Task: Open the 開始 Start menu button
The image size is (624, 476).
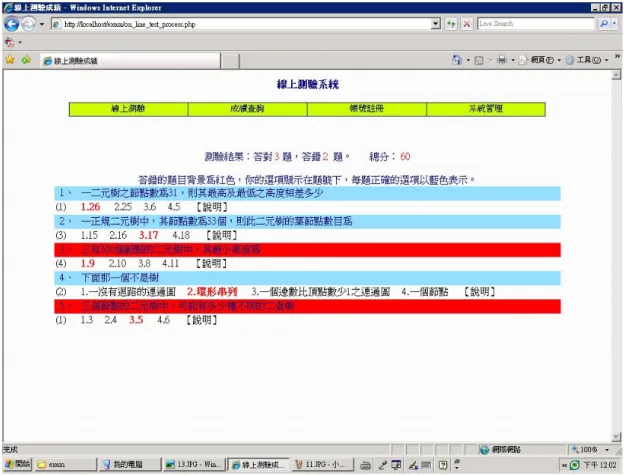Action: (18, 464)
